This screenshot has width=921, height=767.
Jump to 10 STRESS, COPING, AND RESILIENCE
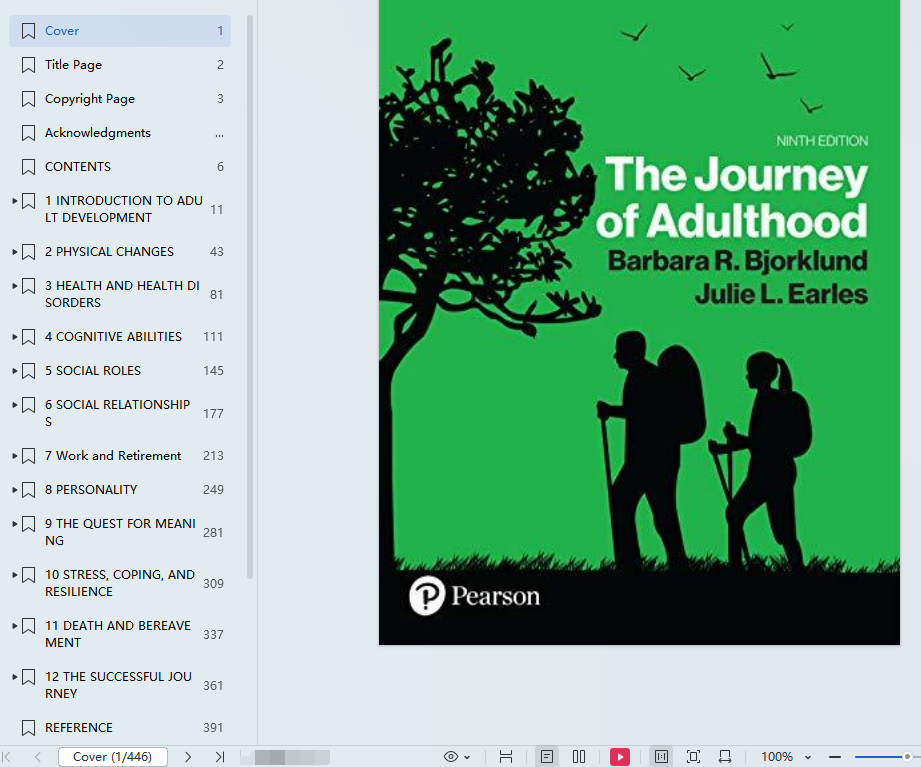120,583
